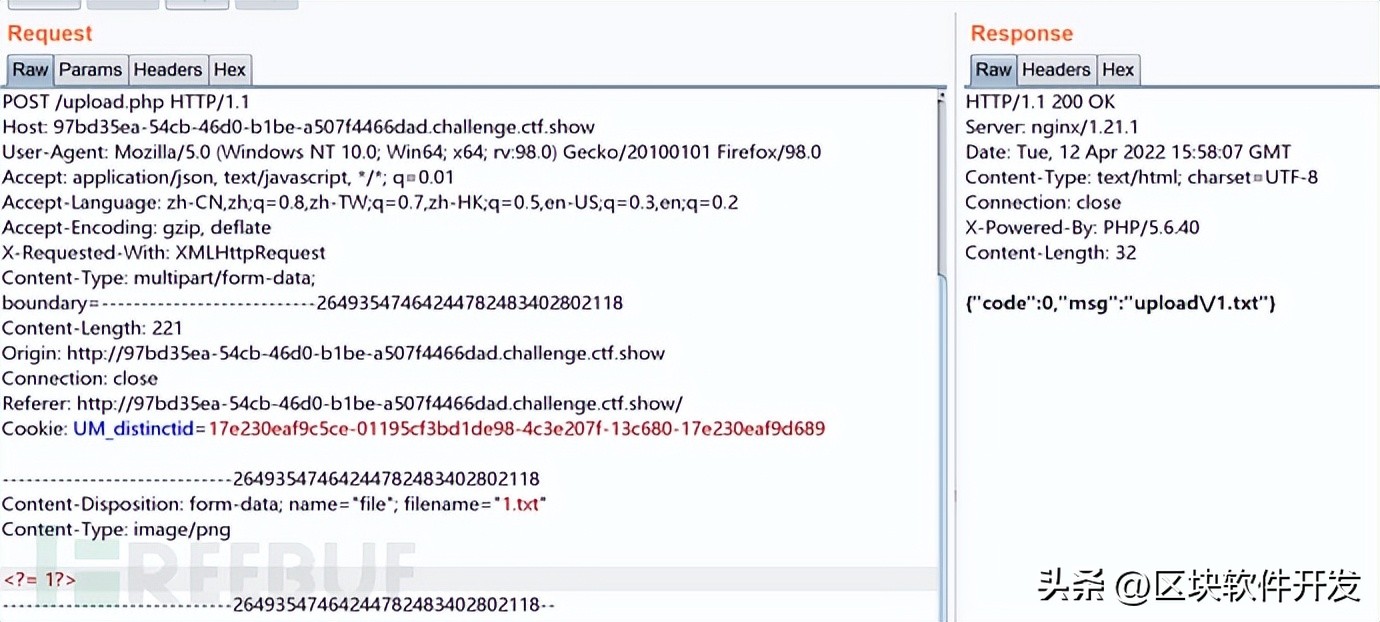This screenshot has width=1380, height=622.
Task: Click the <?= 1?> payload line
Action: pyautogui.click(x=40, y=579)
